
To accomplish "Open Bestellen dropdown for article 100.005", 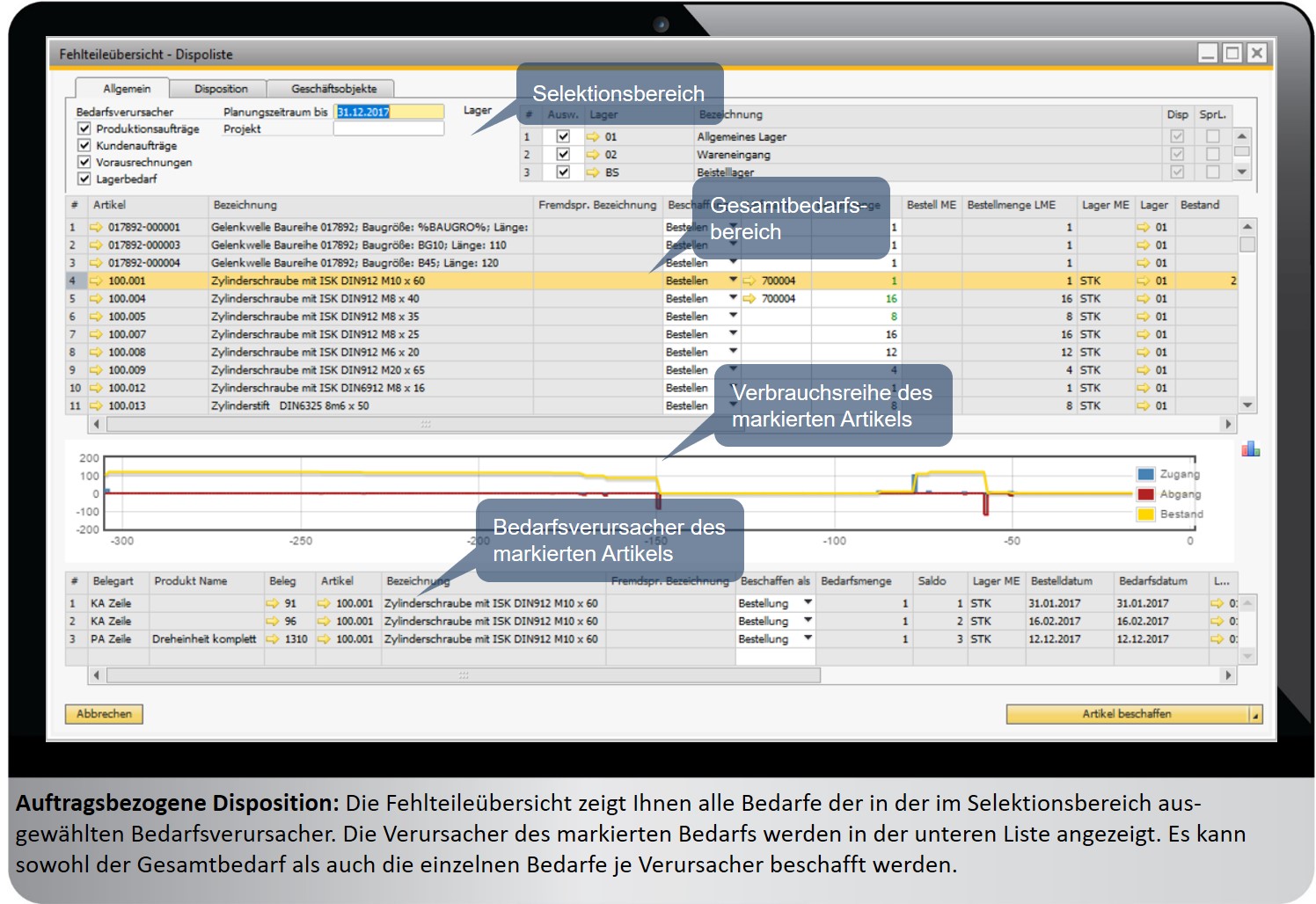I will pos(733,316).
